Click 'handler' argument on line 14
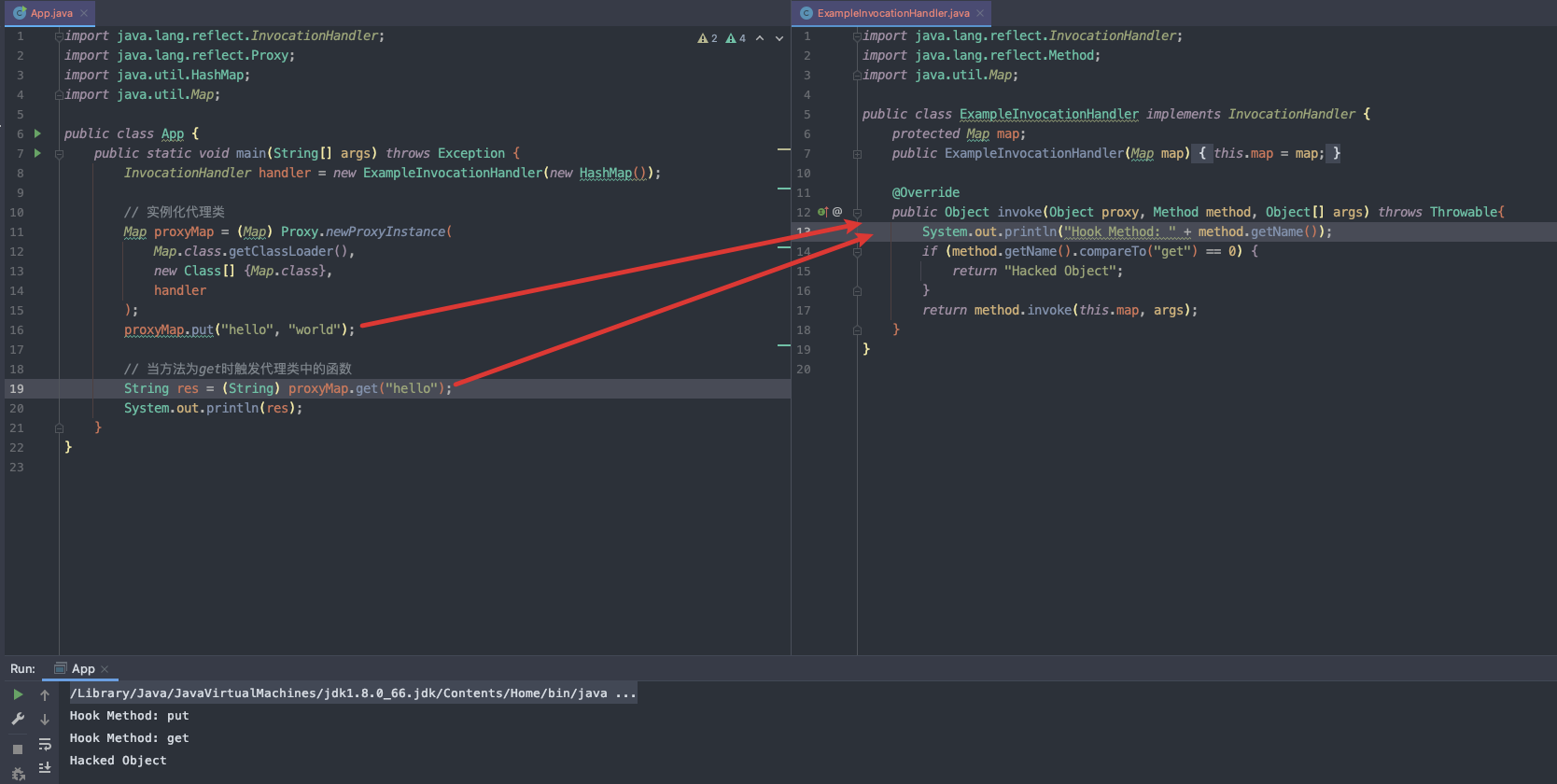Image resolution: width=1557 pixels, height=784 pixels. click(x=180, y=290)
